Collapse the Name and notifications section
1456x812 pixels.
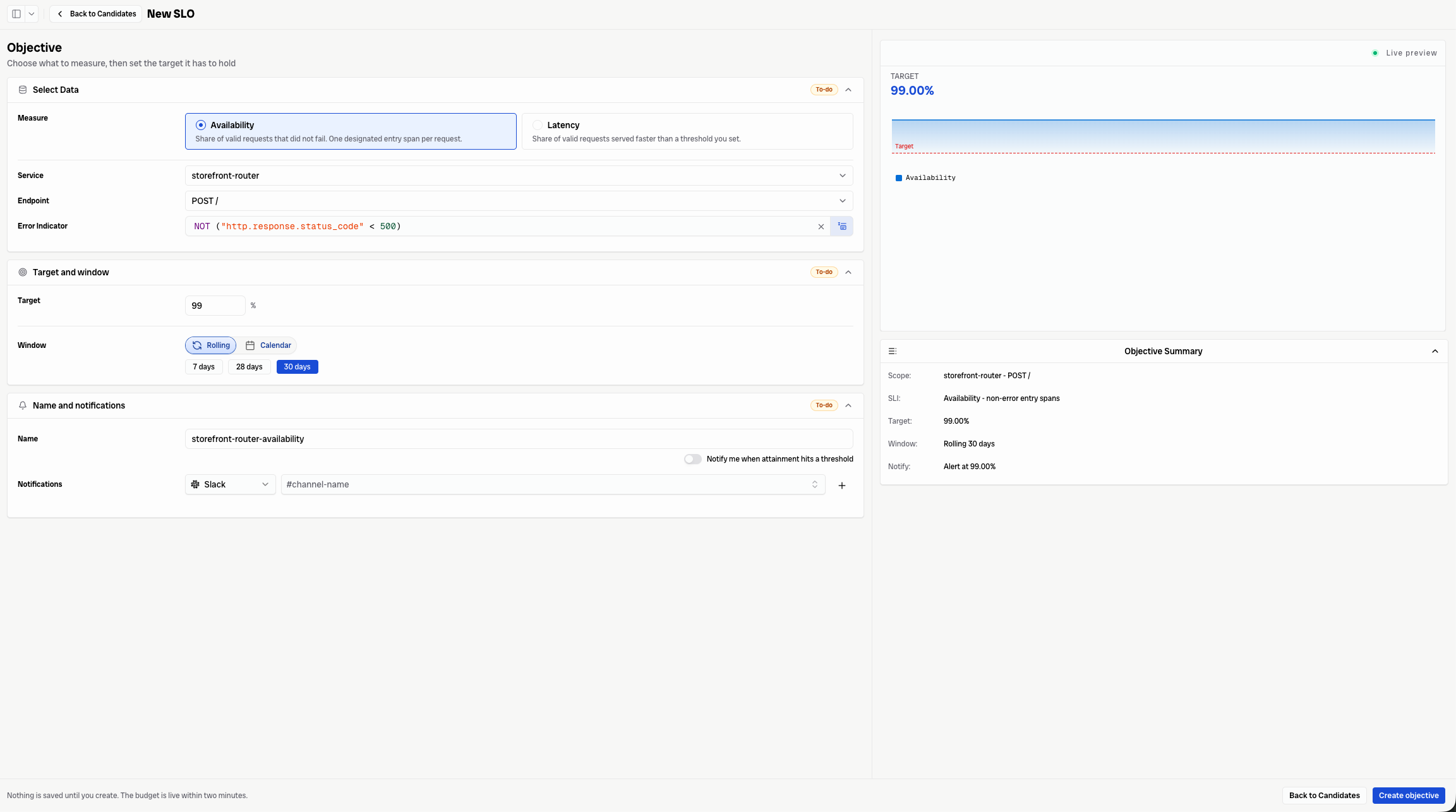[848, 405]
